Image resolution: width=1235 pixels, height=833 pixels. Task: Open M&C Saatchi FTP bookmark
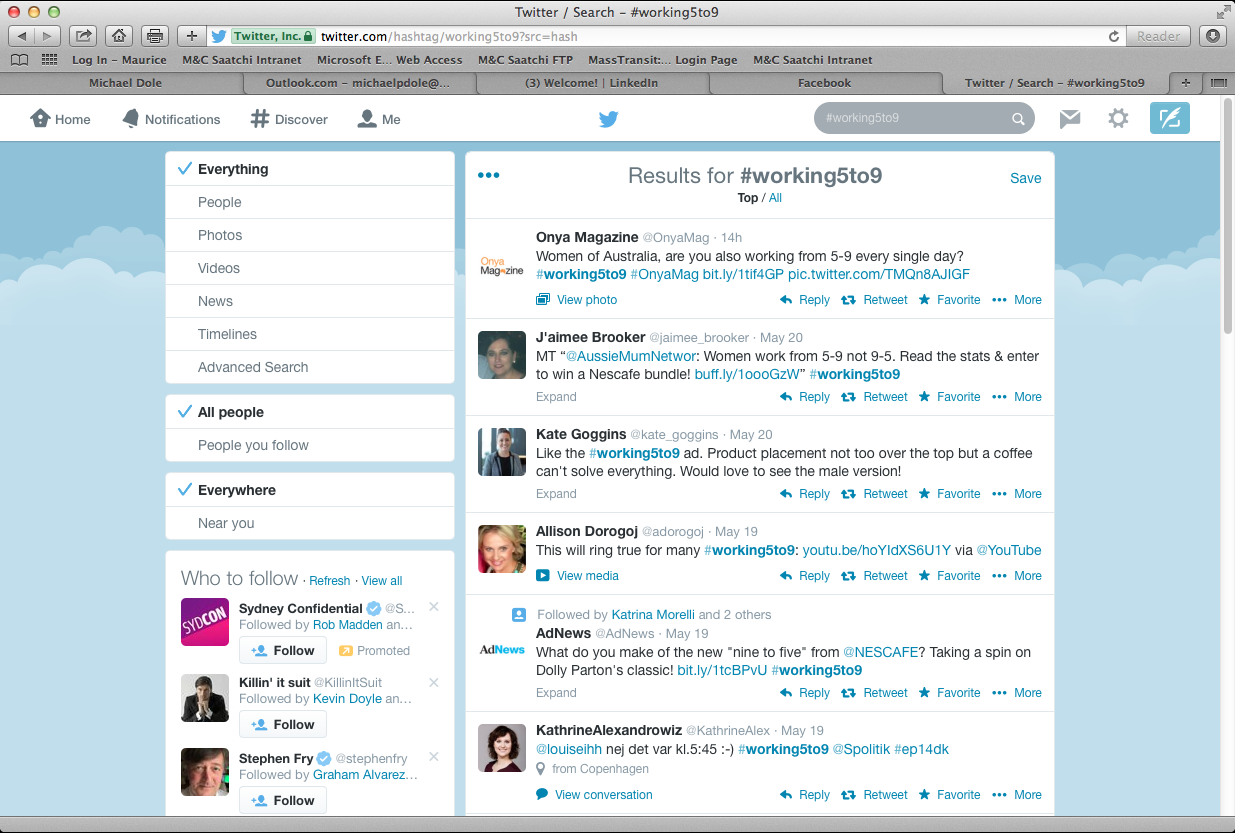(525, 60)
